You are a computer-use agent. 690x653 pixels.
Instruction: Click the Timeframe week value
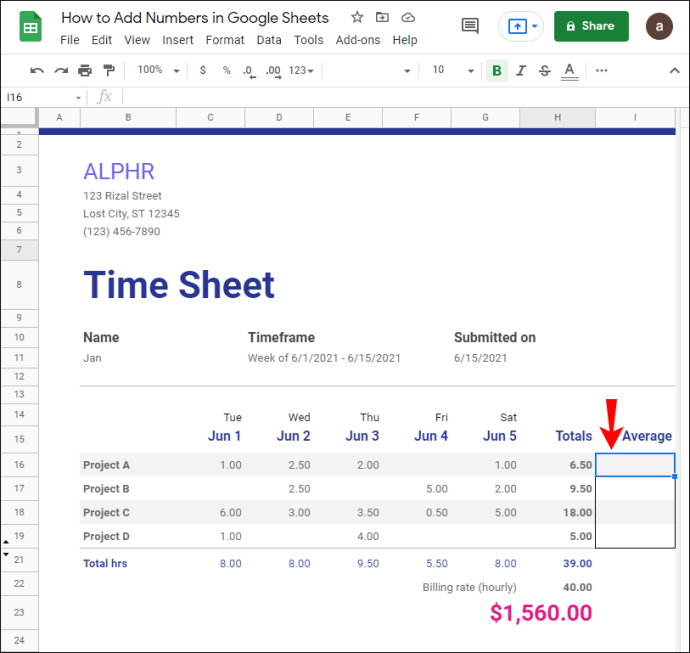pos(324,358)
